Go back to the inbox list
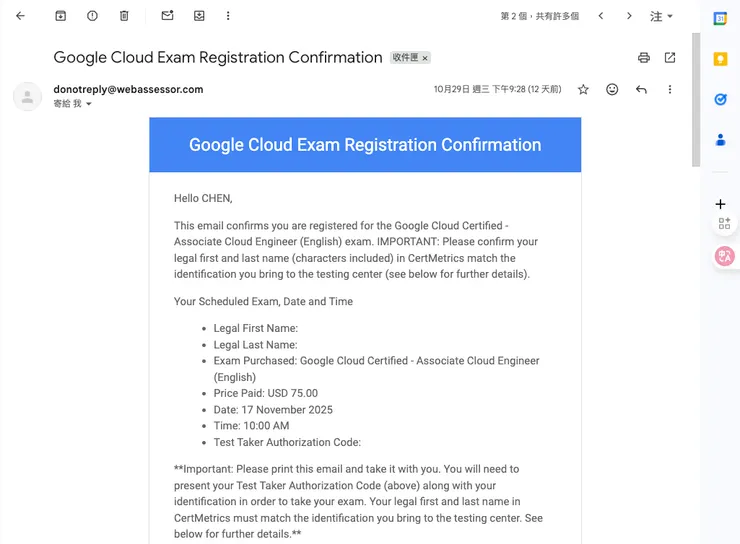Viewport: 740px width, 544px height. coord(20,16)
